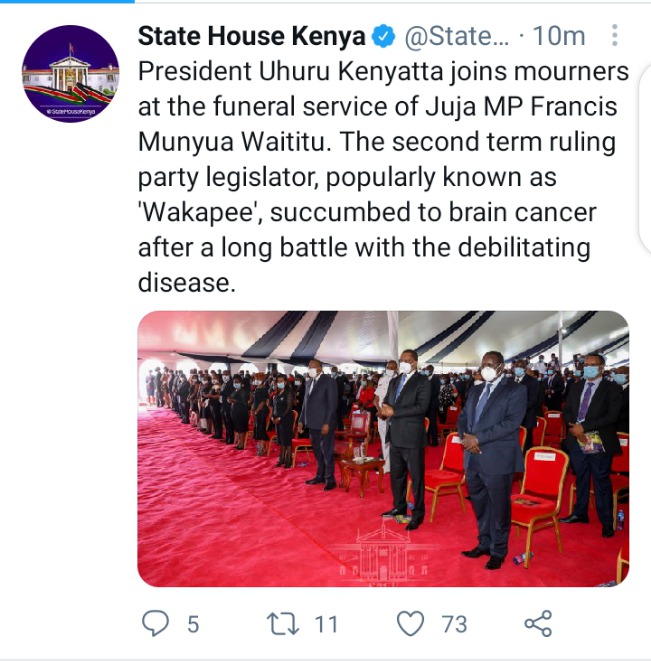Like the tweet with heart icon
Image resolution: width=651 pixels, height=661 pixels.
[x=411, y=623]
